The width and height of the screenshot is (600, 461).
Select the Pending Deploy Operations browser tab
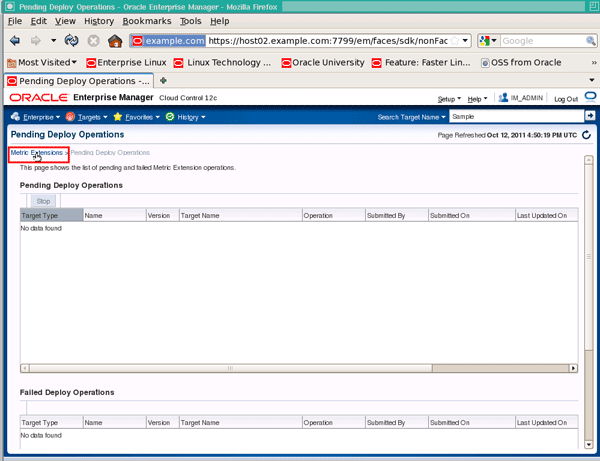[79, 81]
